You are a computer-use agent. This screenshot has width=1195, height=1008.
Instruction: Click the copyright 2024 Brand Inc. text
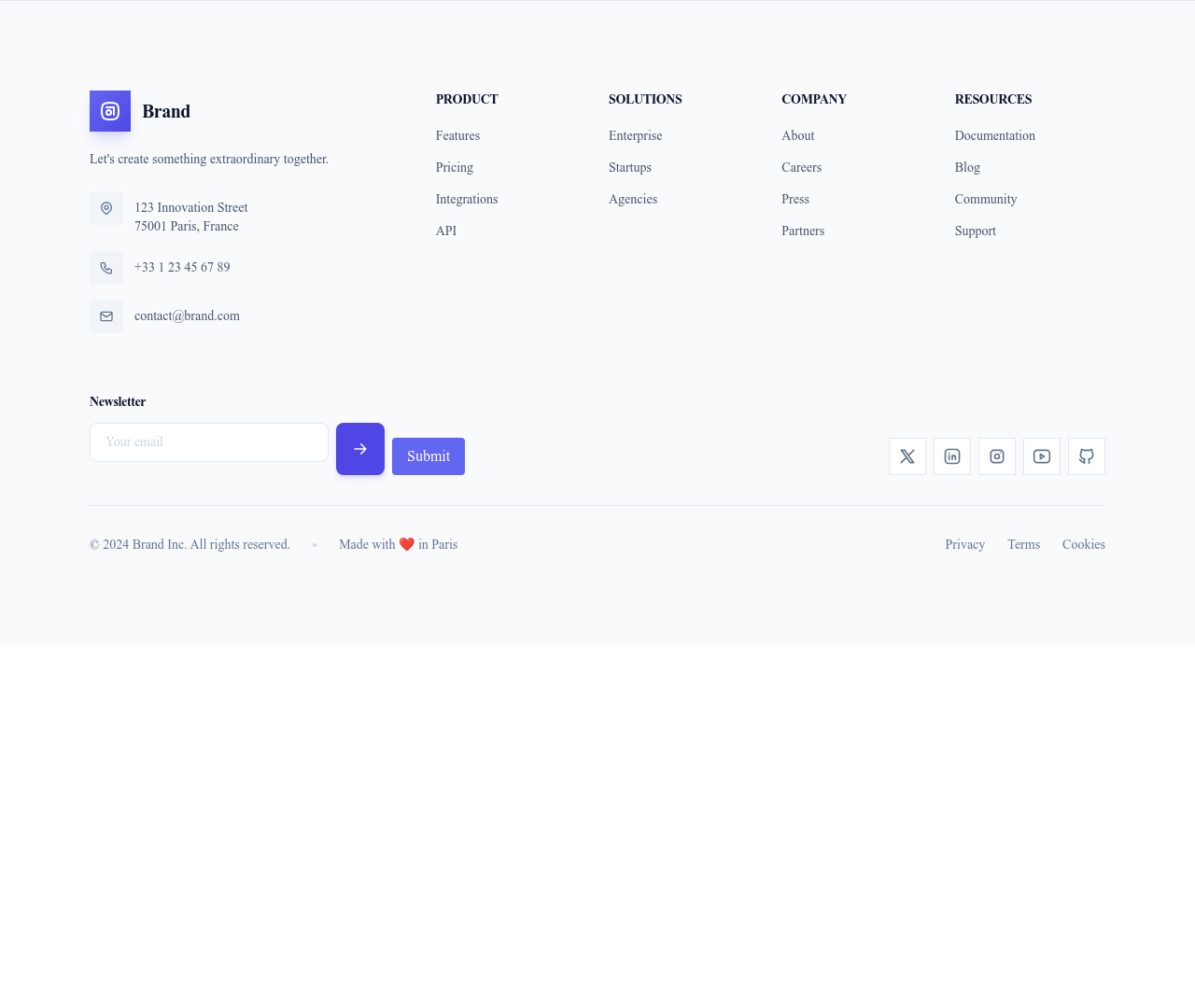point(190,544)
